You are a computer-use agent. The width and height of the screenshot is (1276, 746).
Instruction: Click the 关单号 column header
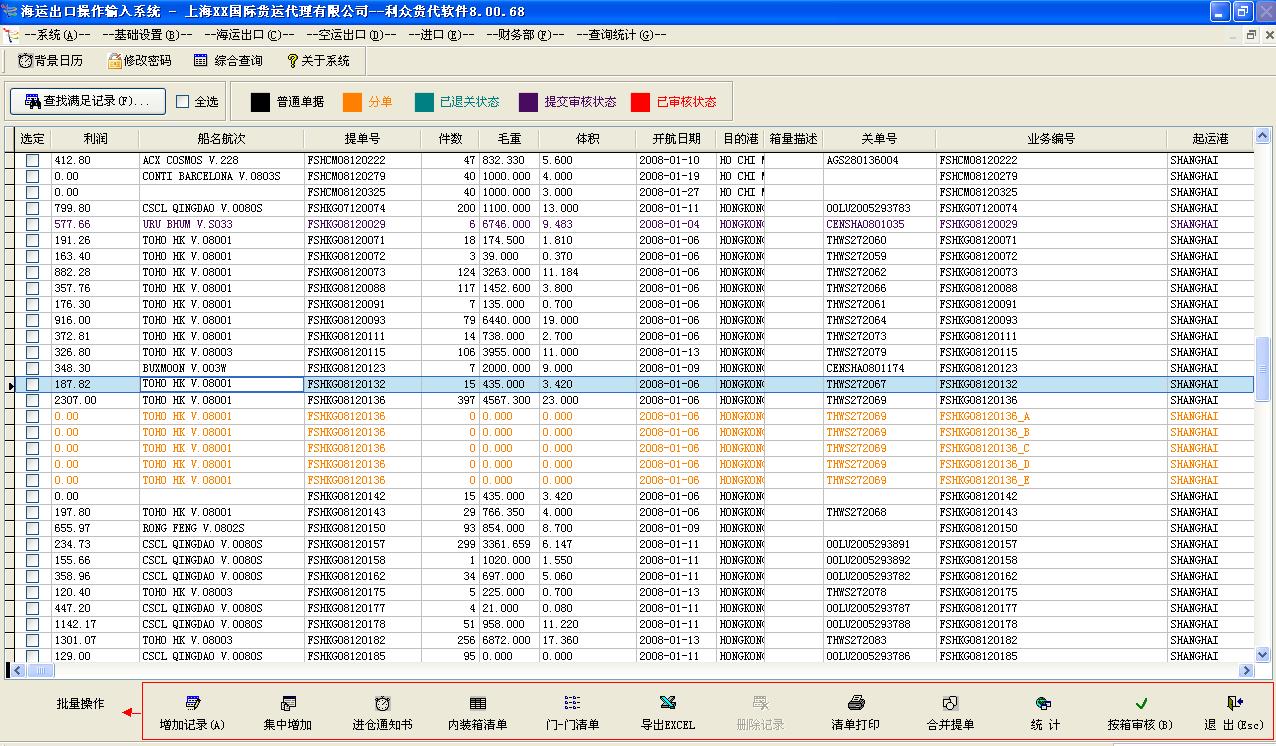pyautogui.click(x=879, y=139)
